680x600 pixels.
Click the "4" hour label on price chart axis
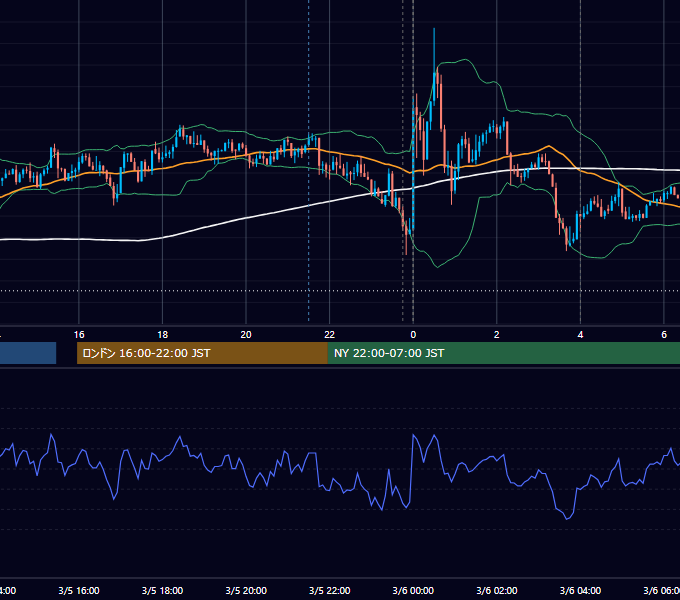click(580, 335)
